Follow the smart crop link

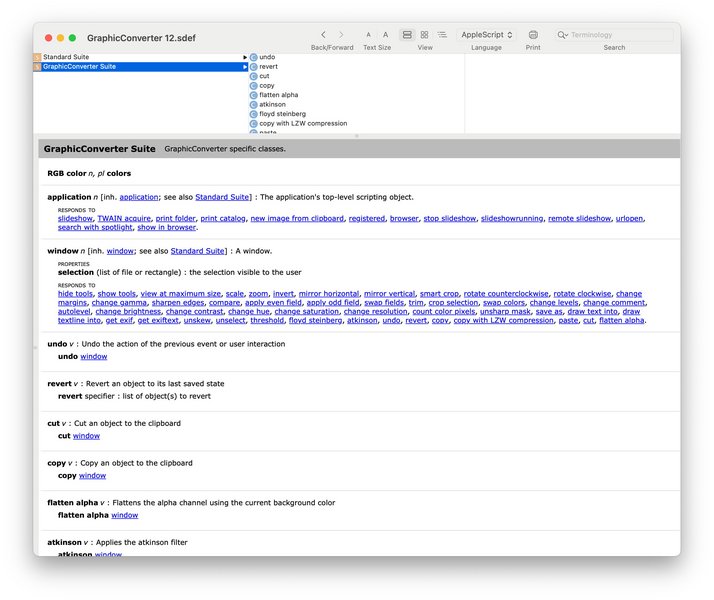coord(439,294)
